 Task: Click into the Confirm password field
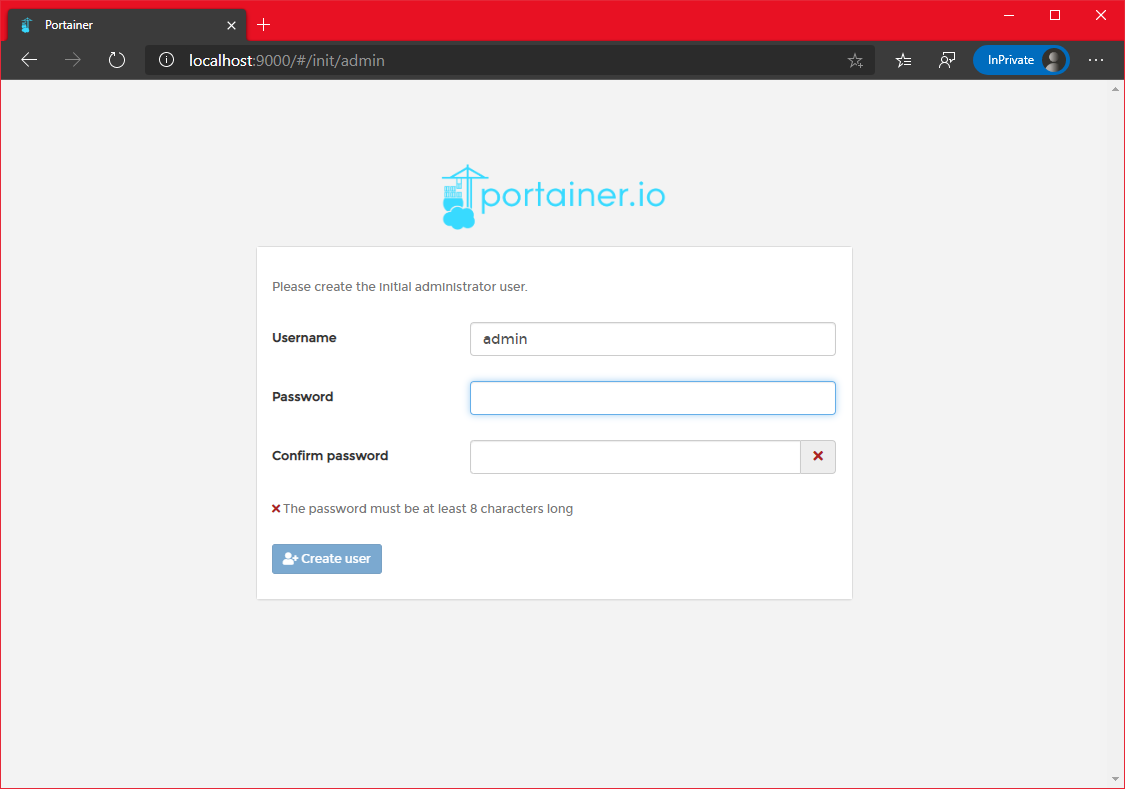(x=635, y=457)
